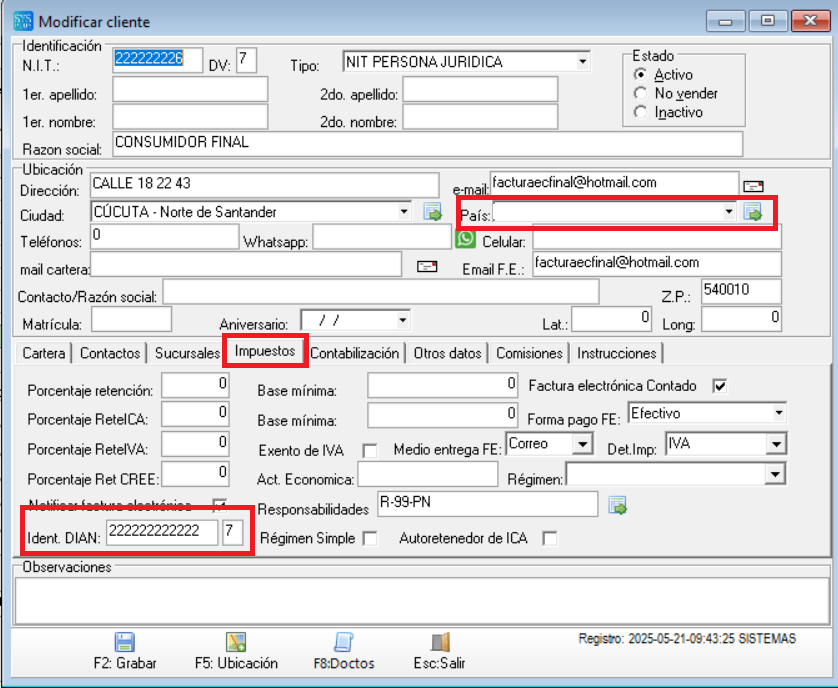Screen dimensions: 838x688
Task: Click the Celular field
Action: pyautogui.click(x=657, y=236)
